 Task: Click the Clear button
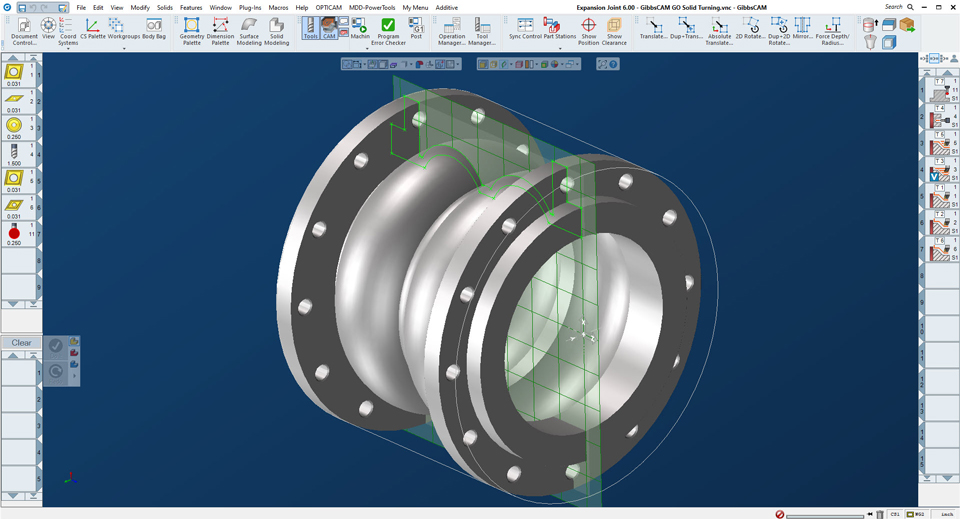coord(21,343)
